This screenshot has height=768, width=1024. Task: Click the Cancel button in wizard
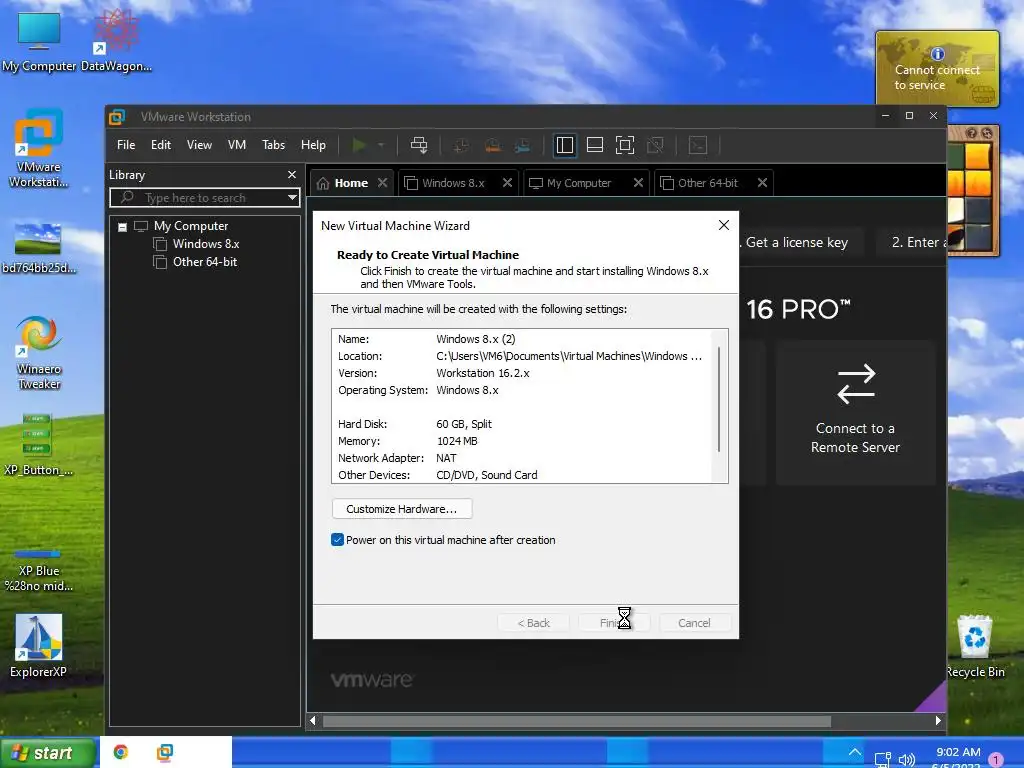694,623
